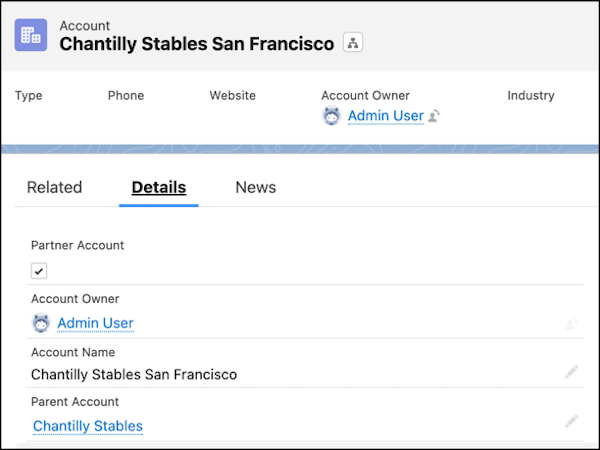Screen dimensions: 600x450
Task: Open Admin User link under Account Owner
Action: (x=95, y=323)
